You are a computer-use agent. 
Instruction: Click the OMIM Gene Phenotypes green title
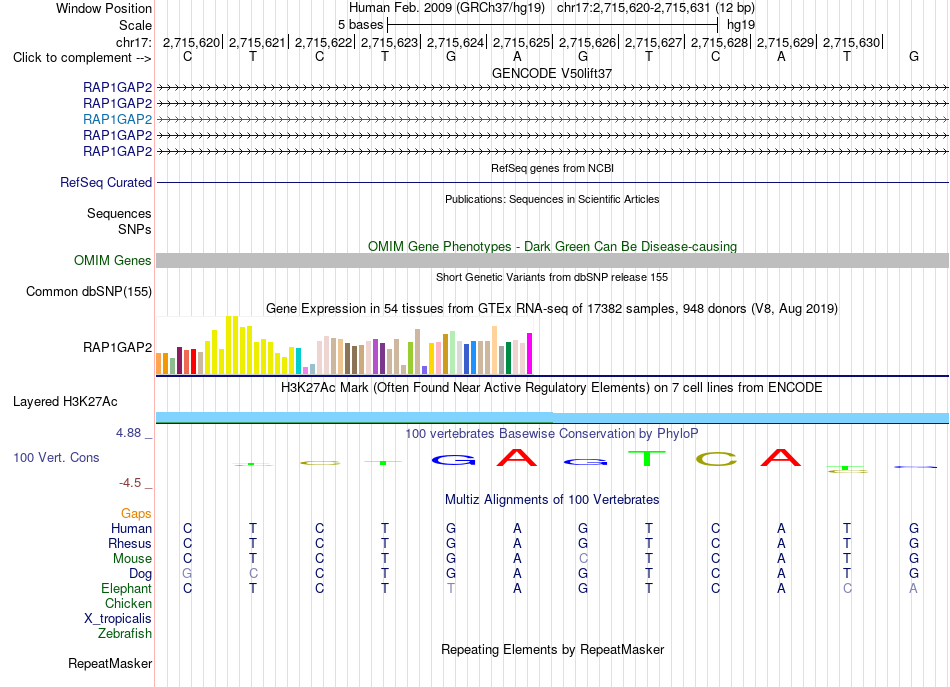552,247
